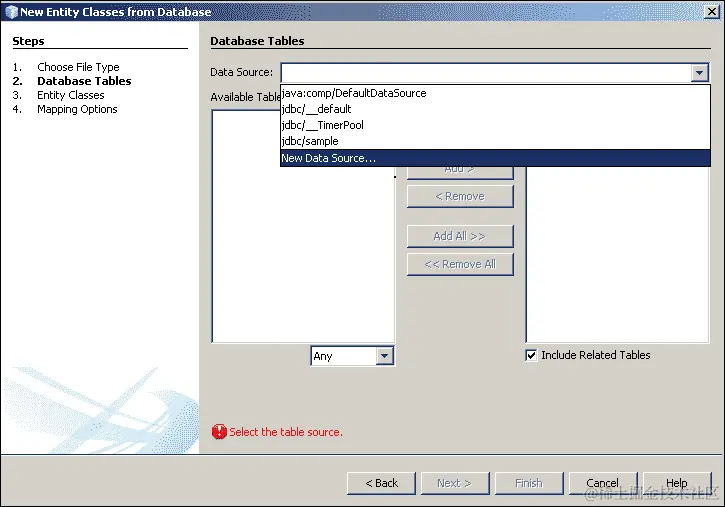Click the Data Source: label
Screen dimensions: 725x507
[241, 72]
